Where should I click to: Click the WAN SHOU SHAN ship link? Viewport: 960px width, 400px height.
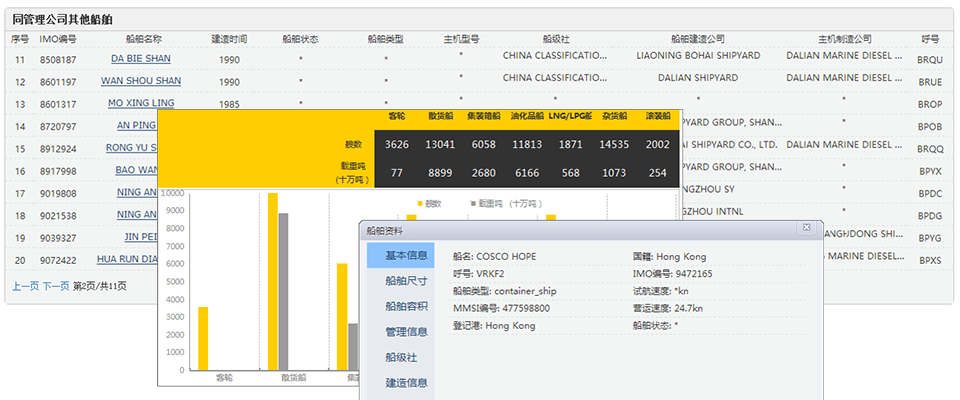[140, 82]
